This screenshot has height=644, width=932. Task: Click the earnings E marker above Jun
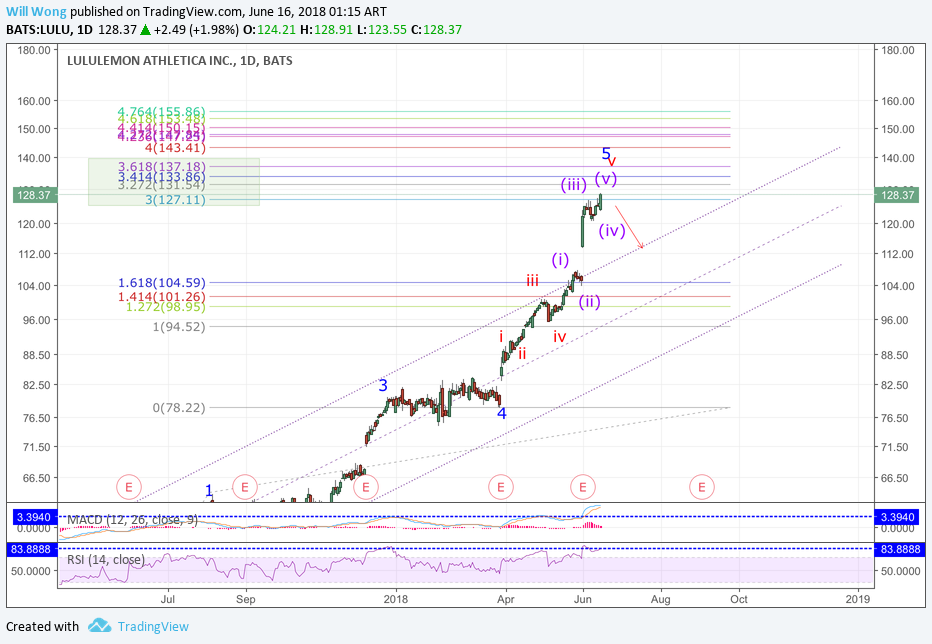[582, 487]
